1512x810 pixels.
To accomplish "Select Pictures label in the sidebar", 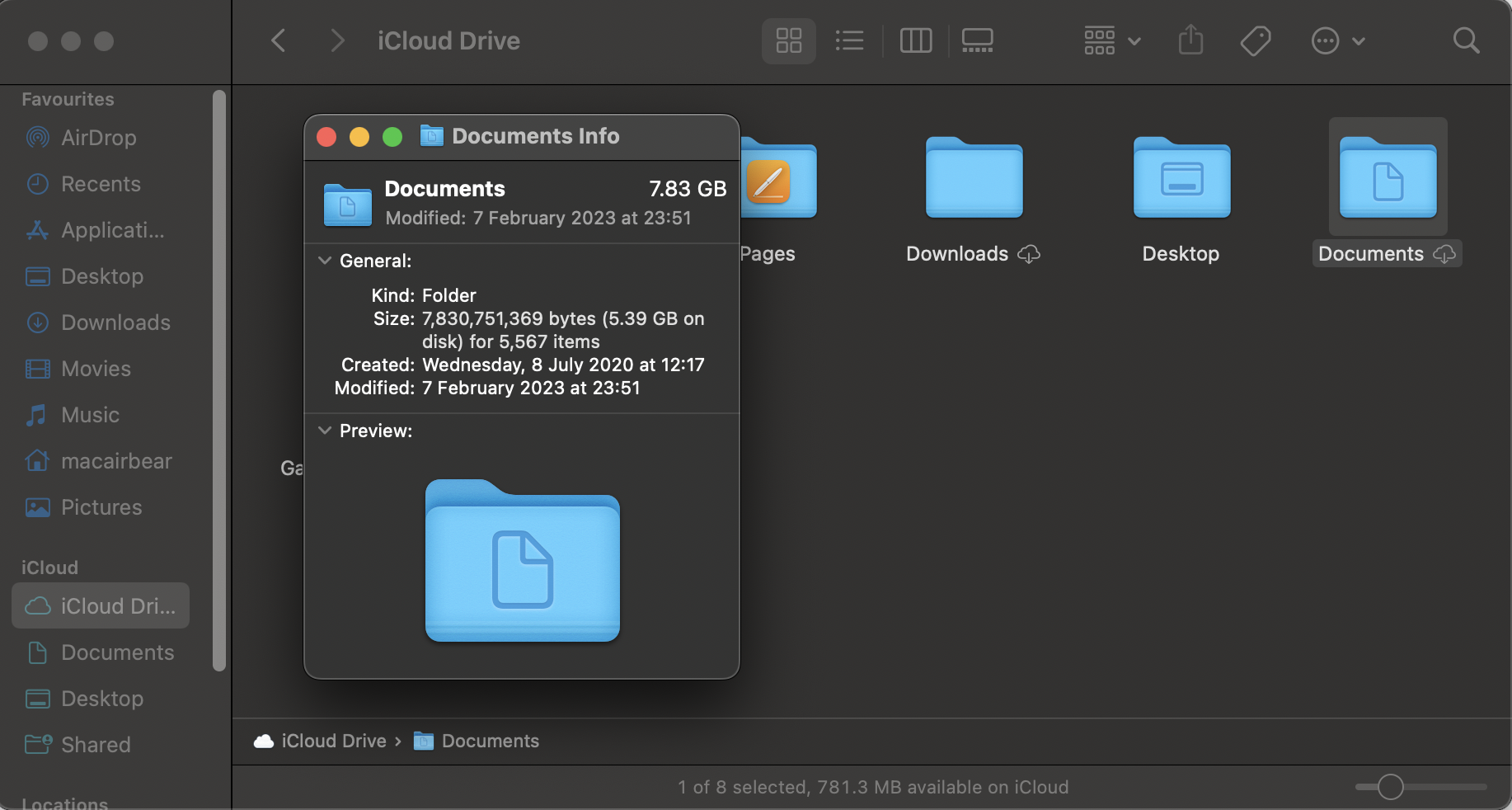I will click(x=102, y=507).
